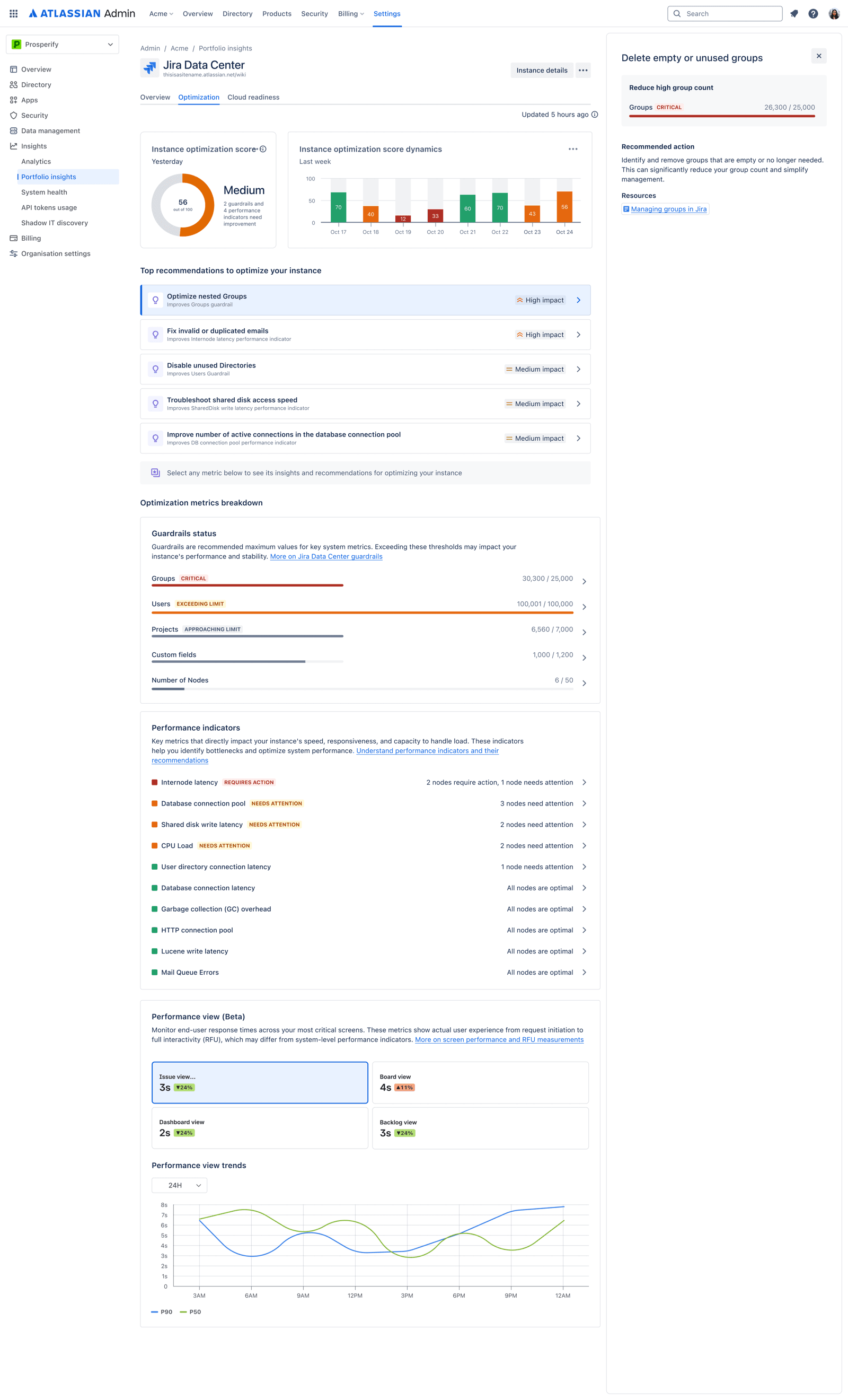
Task: Select the Optimization tab
Action: pos(199,97)
